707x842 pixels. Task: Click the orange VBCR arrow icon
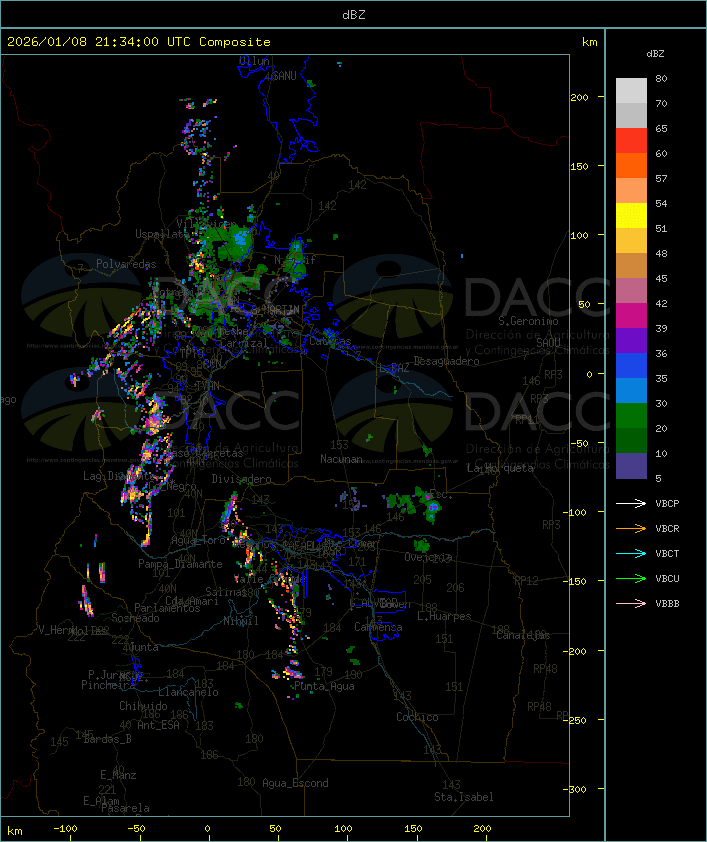pyautogui.click(x=632, y=528)
